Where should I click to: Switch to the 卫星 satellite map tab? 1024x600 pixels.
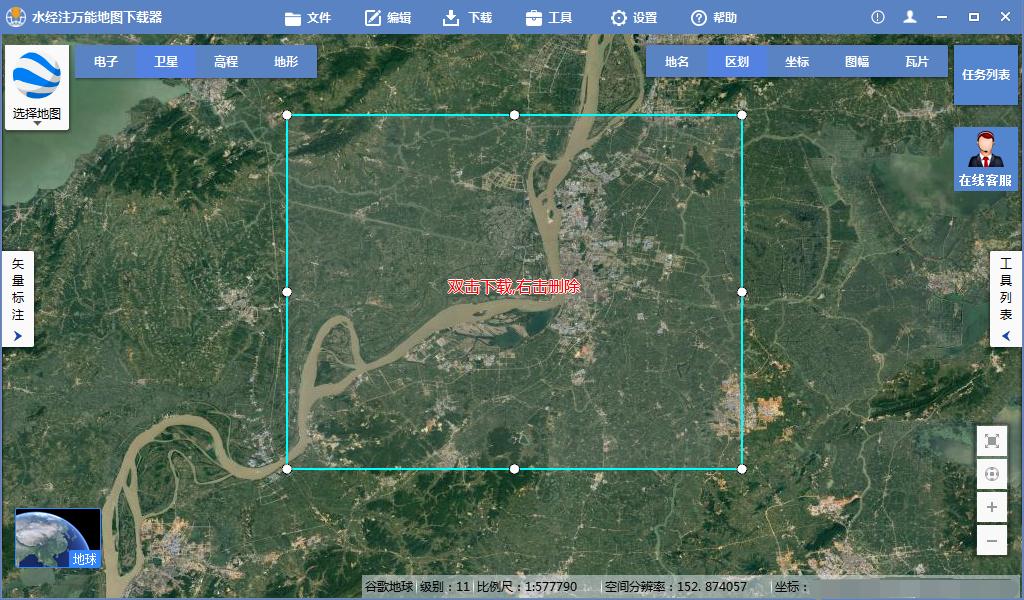166,61
